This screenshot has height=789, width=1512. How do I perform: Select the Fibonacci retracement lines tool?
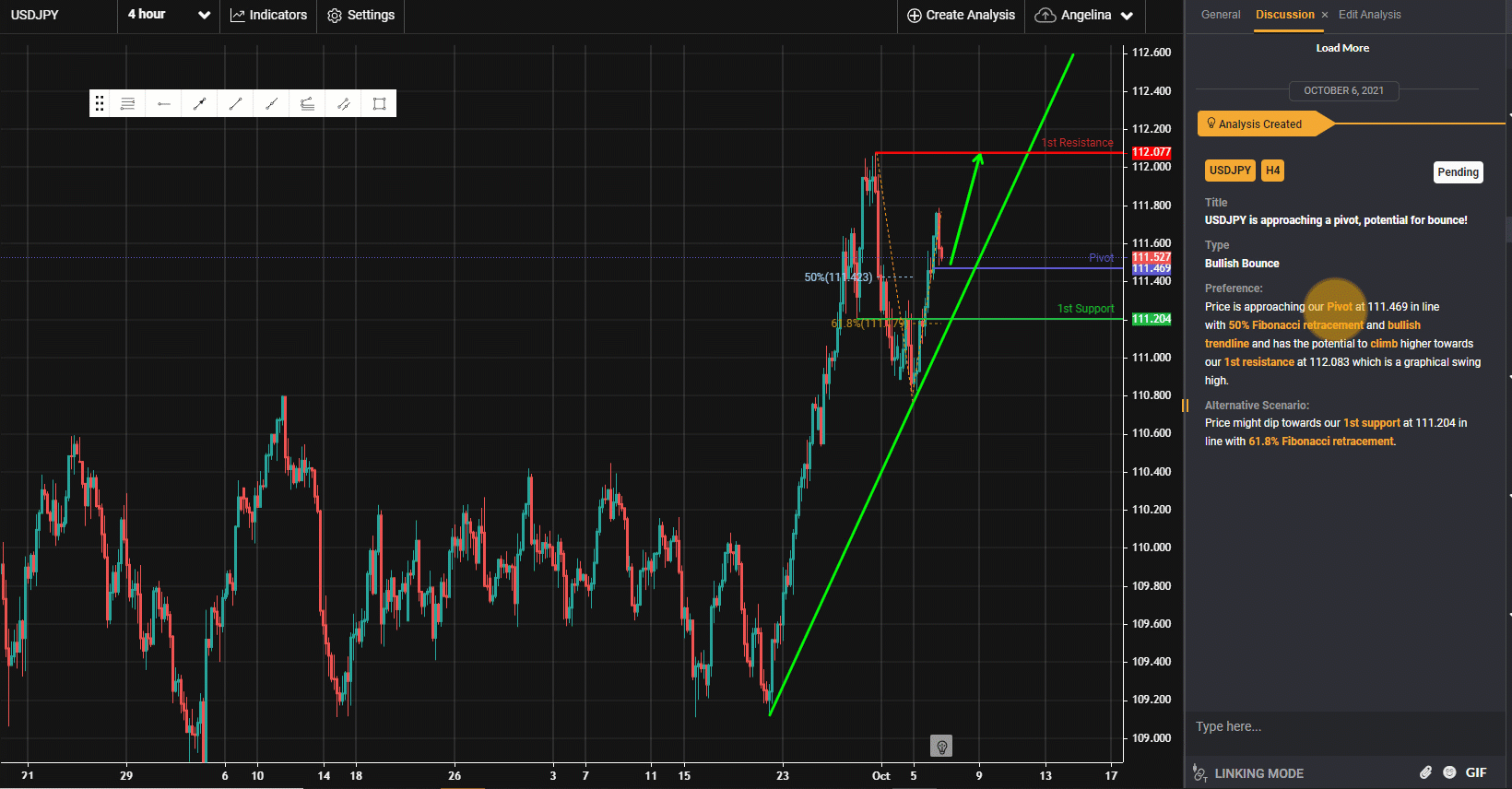[x=127, y=104]
